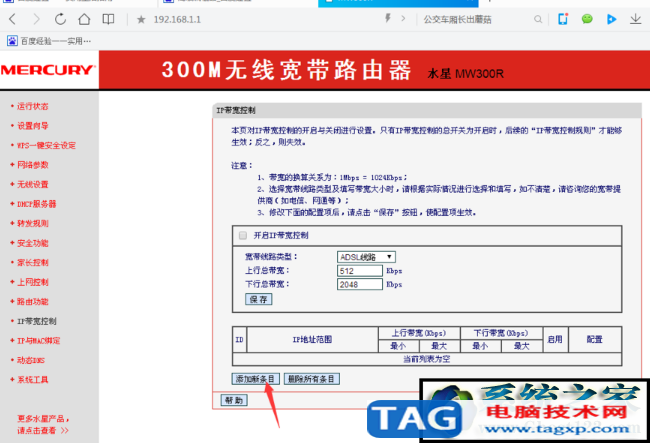Bookmark this page with the star icon

click(141, 19)
